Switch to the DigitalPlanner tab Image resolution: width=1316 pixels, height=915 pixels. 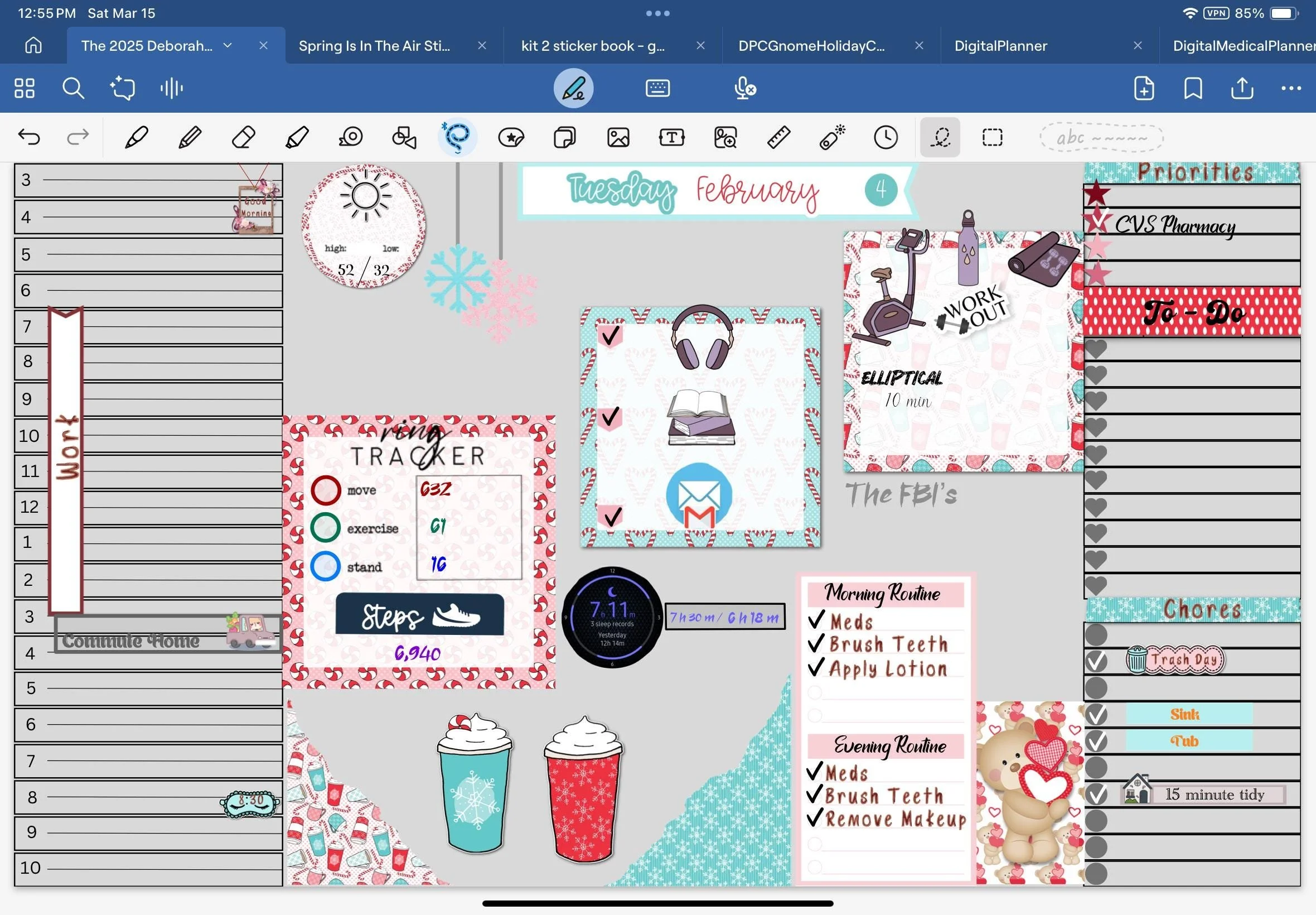point(1000,46)
